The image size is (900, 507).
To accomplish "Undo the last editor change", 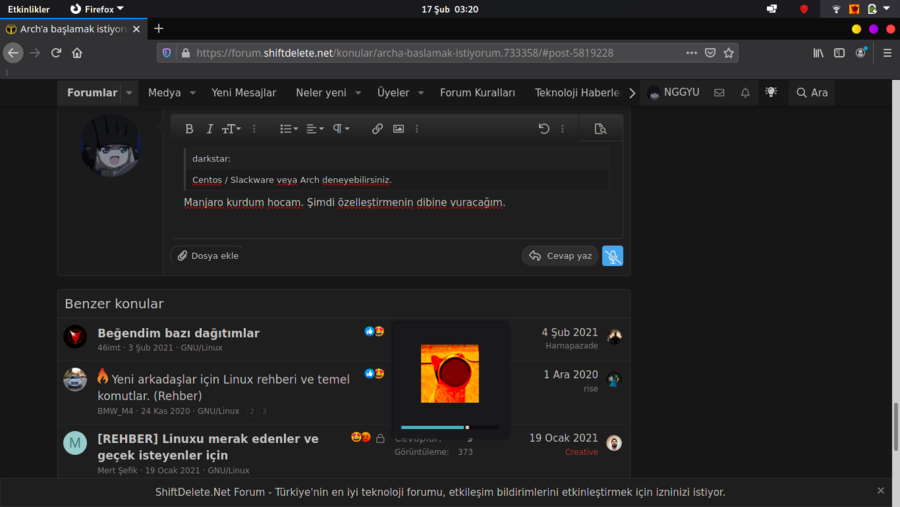I will click(x=544, y=129).
